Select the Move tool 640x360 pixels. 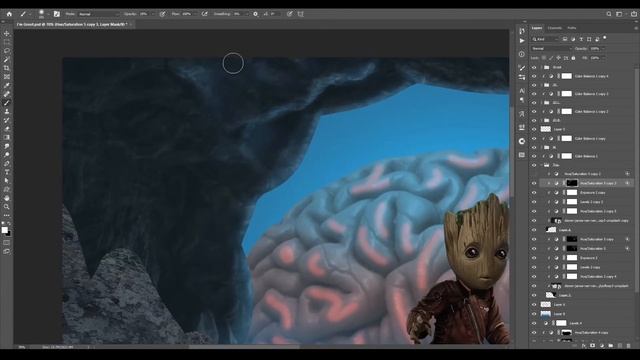pyautogui.click(x=7, y=33)
